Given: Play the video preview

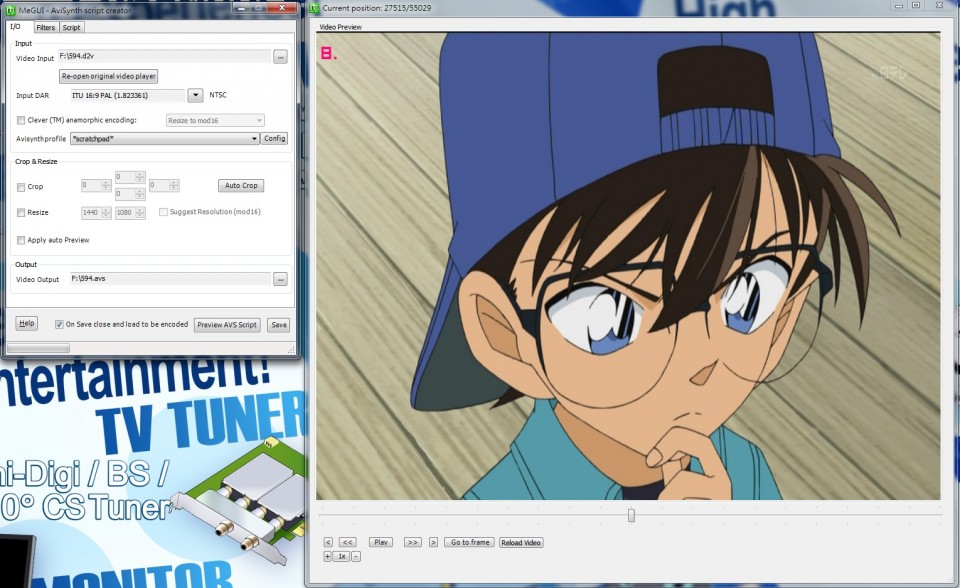Looking at the screenshot, I should (x=381, y=542).
